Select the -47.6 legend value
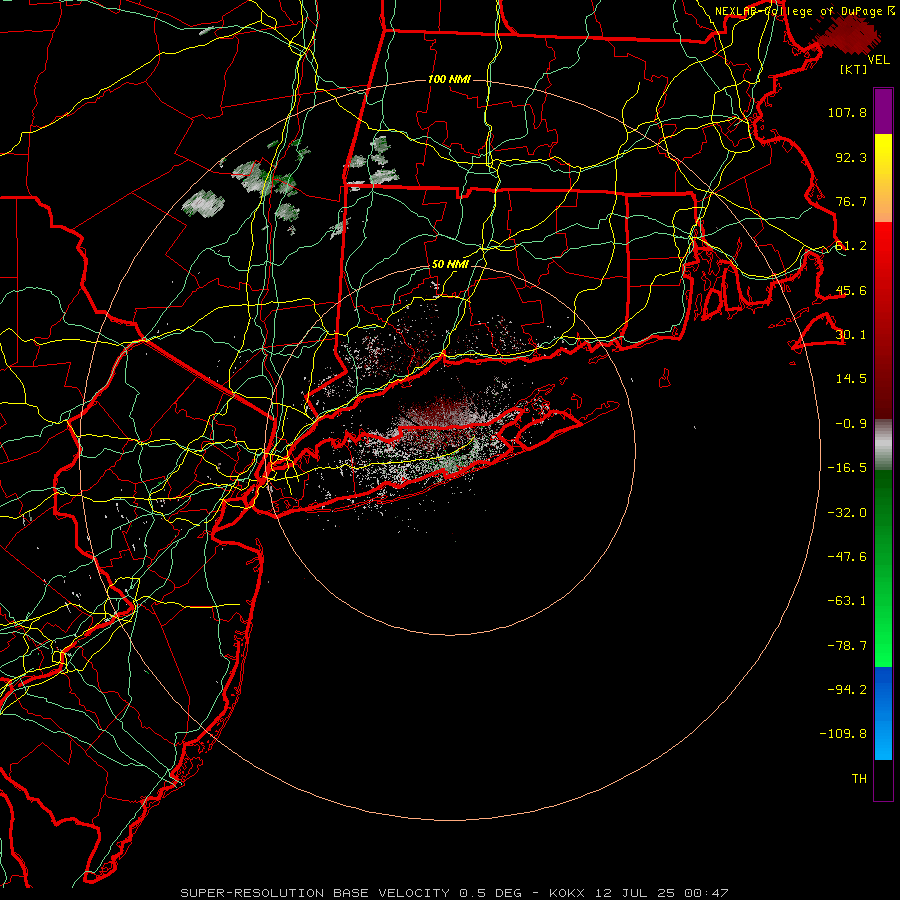Screen dimensions: 900x900 pyautogui.click(x=847, y=557)
